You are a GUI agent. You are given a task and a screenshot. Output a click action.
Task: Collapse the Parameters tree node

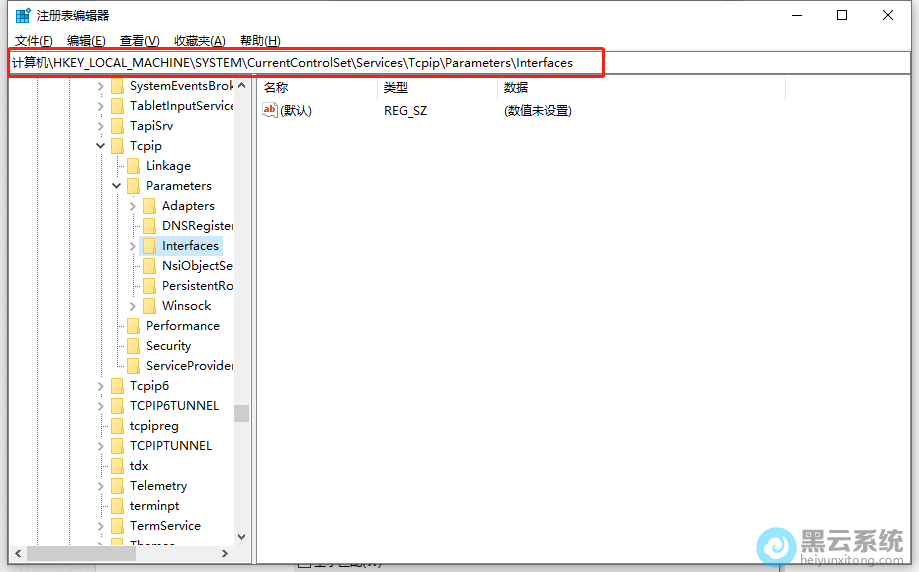117,186
